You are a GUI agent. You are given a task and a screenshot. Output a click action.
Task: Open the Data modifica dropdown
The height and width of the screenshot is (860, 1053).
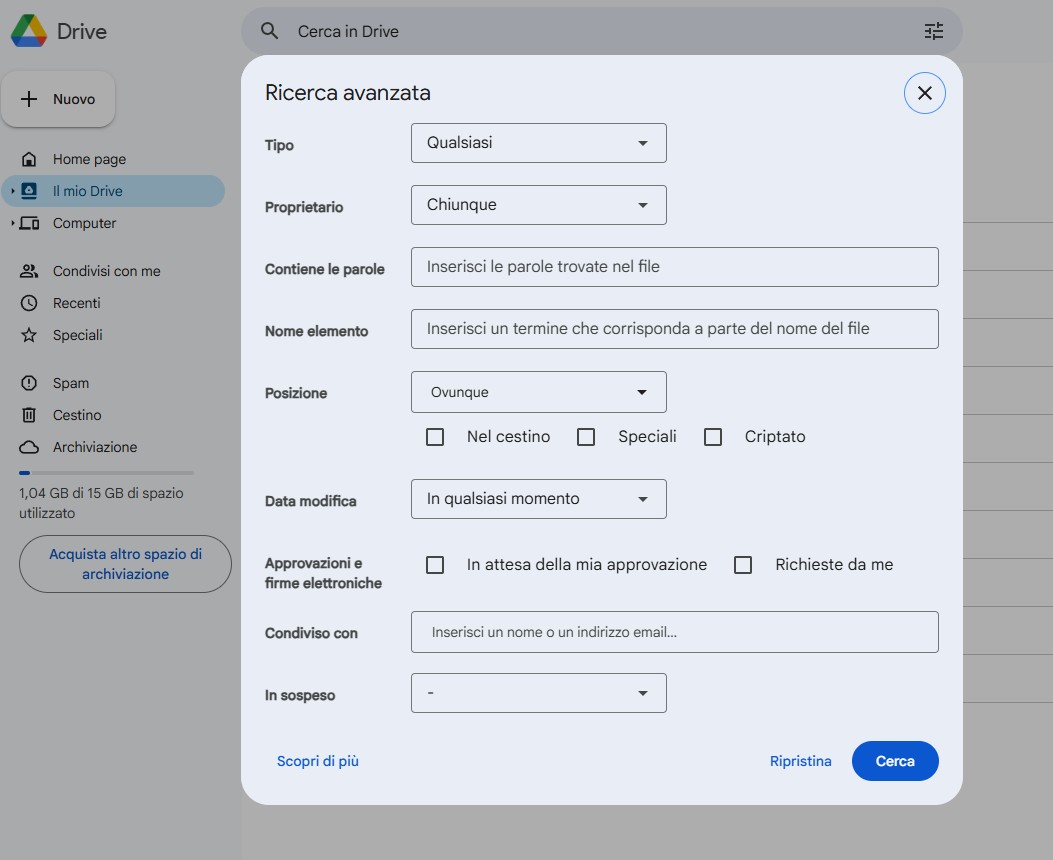tap(538, 498)
